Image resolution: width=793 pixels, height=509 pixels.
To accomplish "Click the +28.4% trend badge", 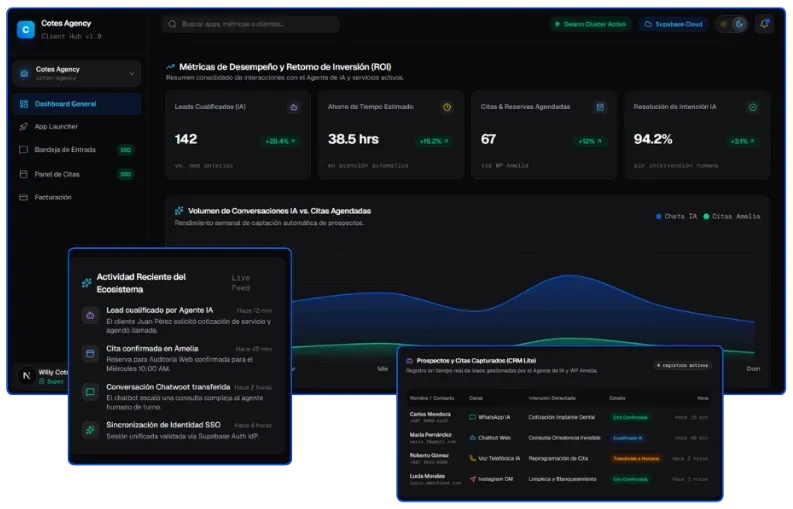I will point(280,141).
